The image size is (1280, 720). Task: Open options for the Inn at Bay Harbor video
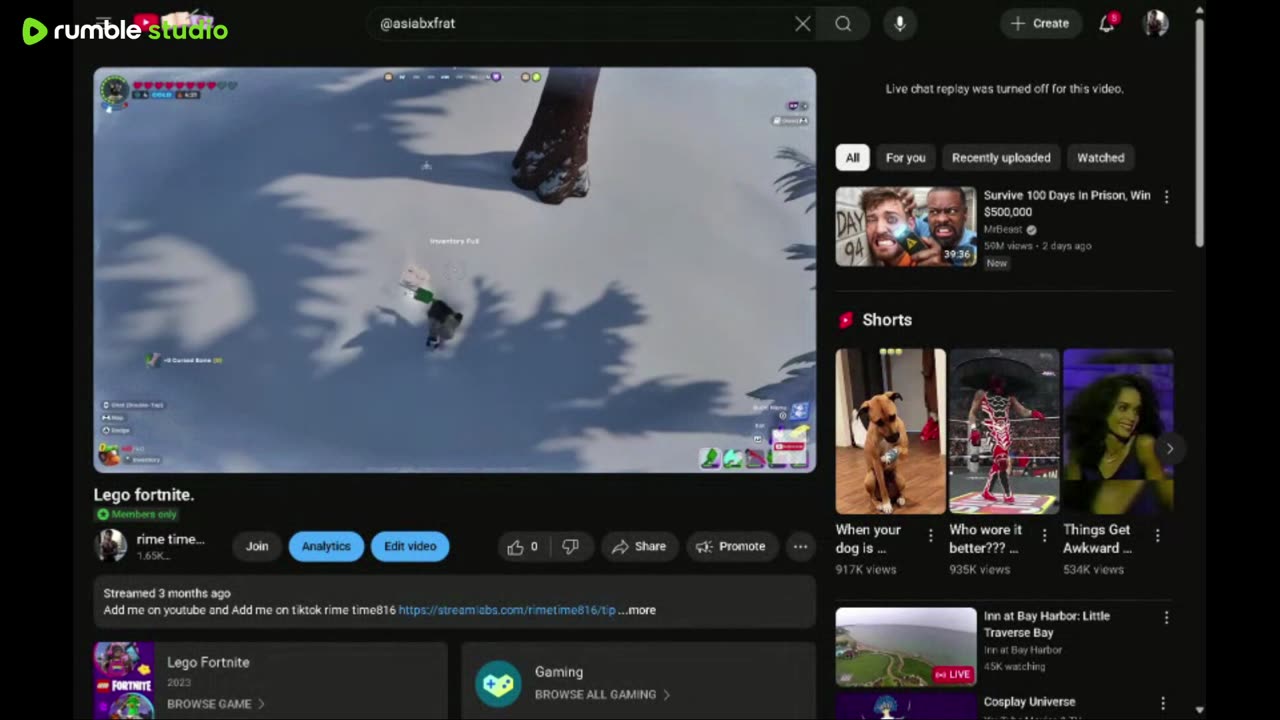[1166, 618]
